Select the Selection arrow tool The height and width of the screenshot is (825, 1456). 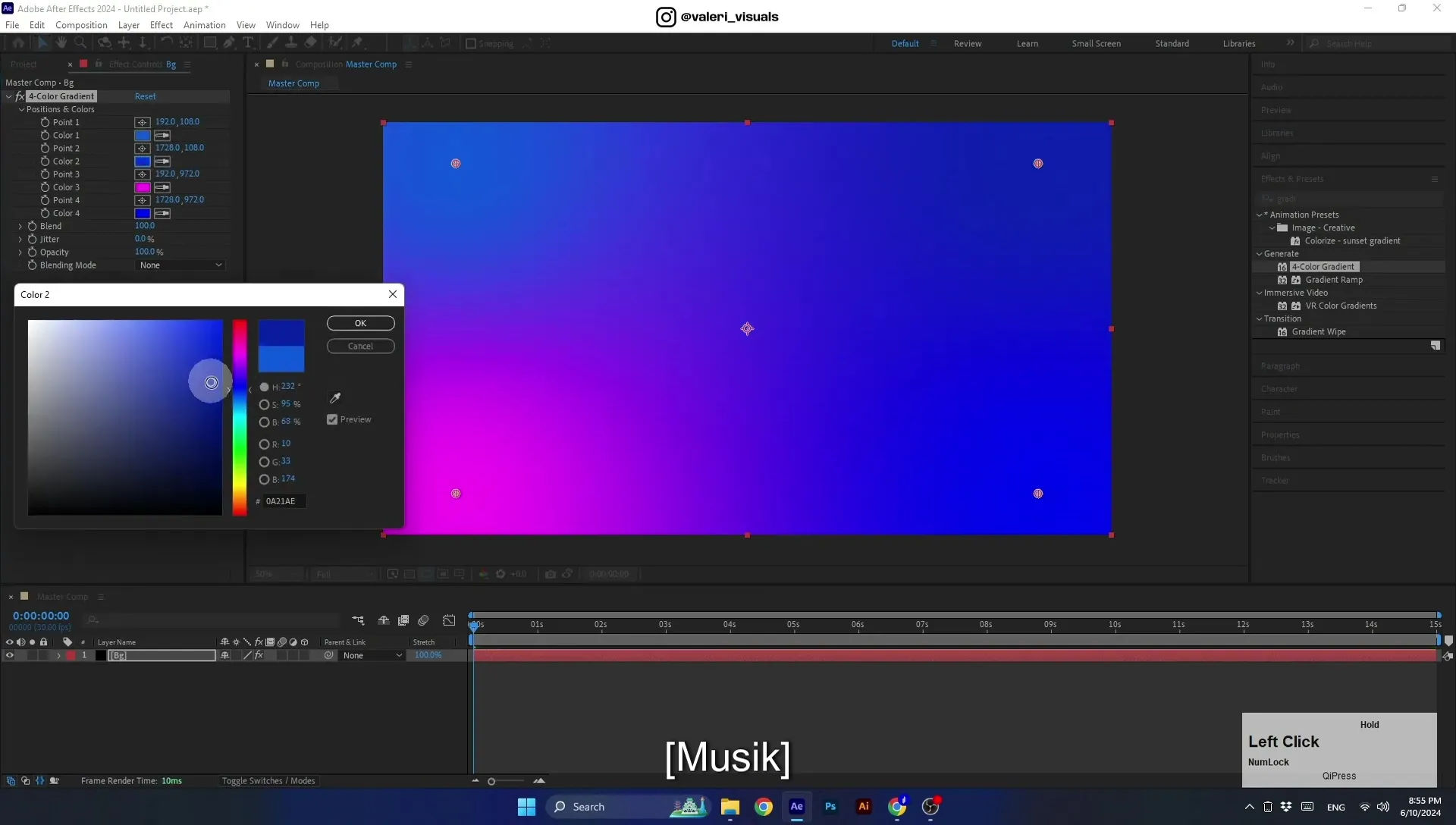[42, 43]
